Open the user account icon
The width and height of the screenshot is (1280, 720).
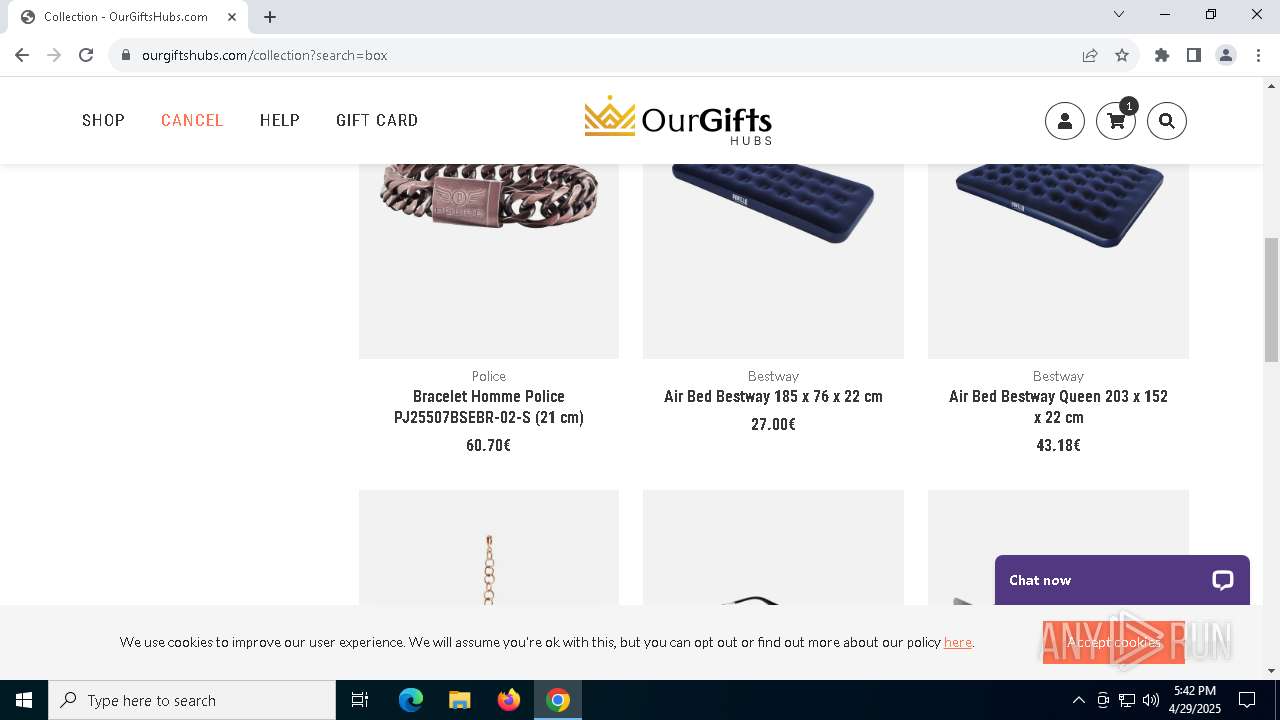tap(1064, 121)
